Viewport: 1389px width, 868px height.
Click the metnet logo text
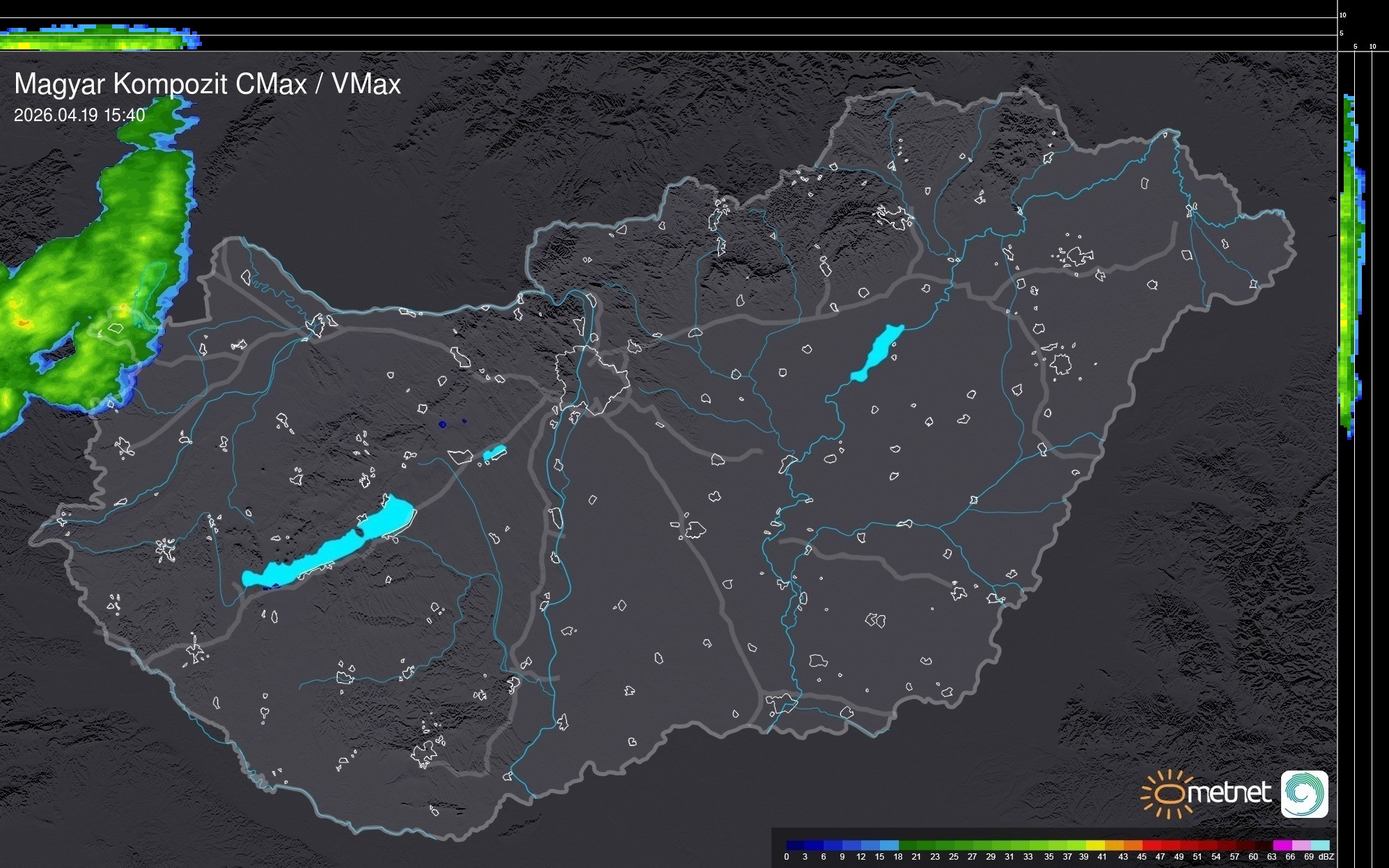click(1229, 794)
